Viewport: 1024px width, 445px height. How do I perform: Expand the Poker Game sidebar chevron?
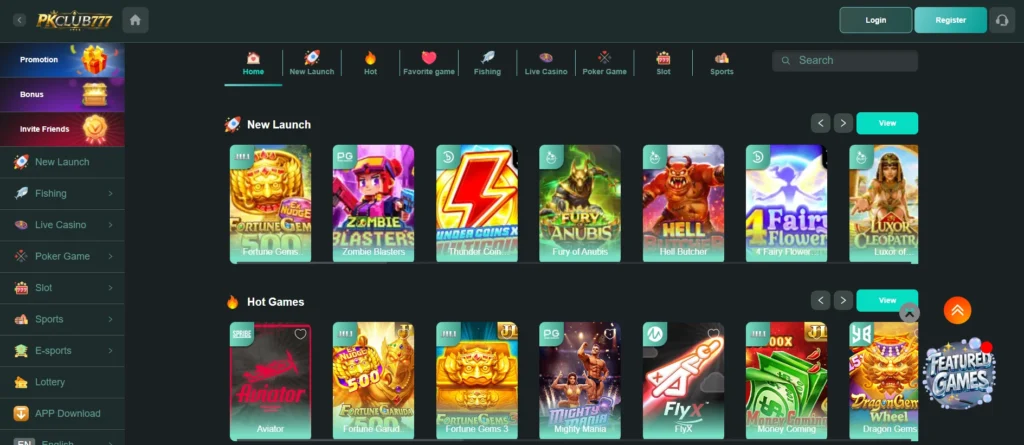pyautogui.click(x=110, y=256)
